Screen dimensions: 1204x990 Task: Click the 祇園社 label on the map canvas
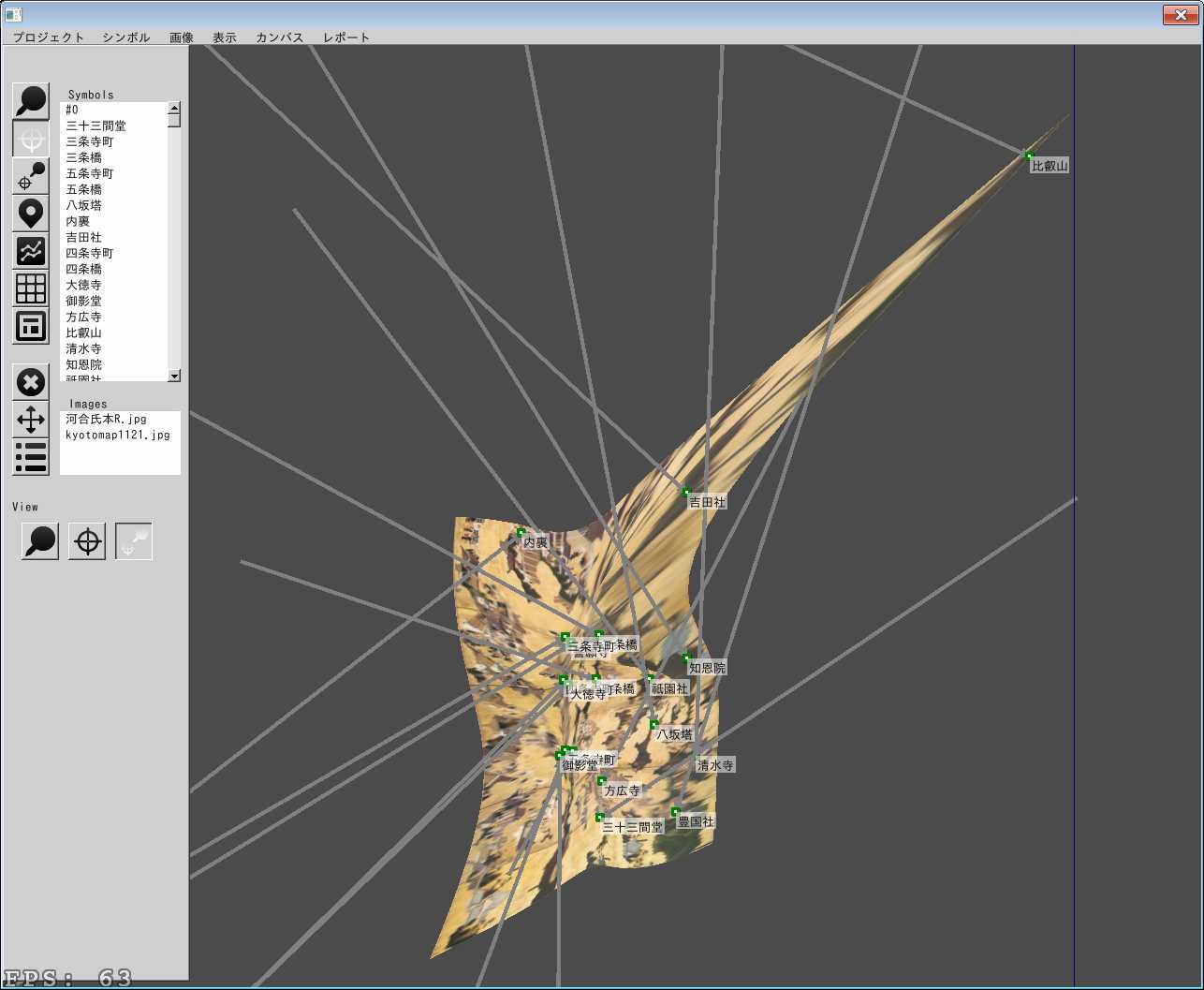pos(669,687)
